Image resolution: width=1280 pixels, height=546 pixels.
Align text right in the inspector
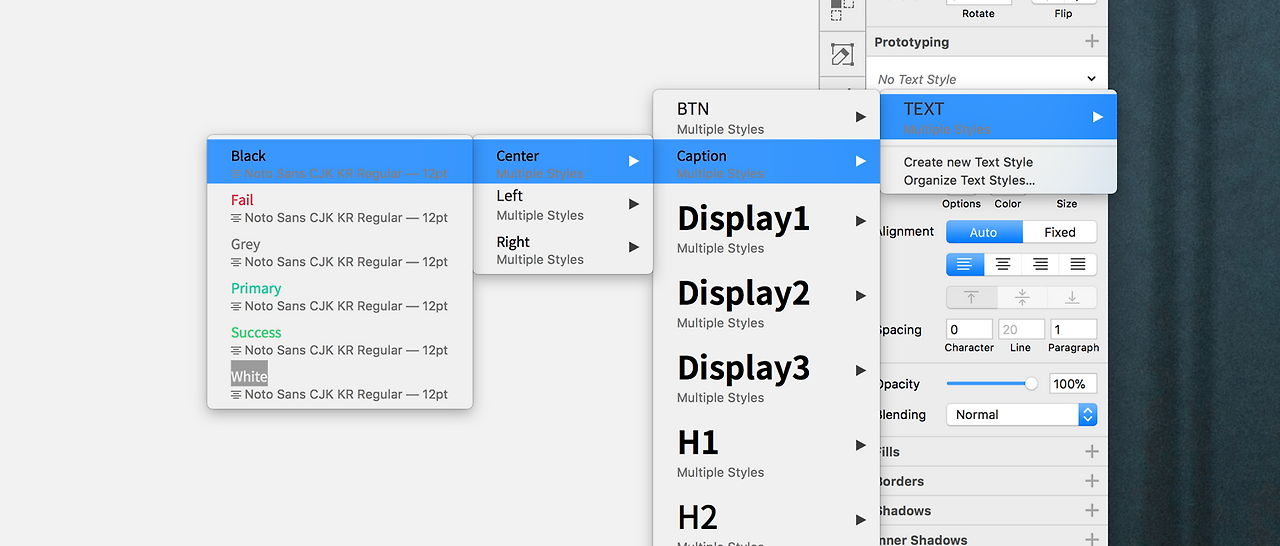(1041, 264)
